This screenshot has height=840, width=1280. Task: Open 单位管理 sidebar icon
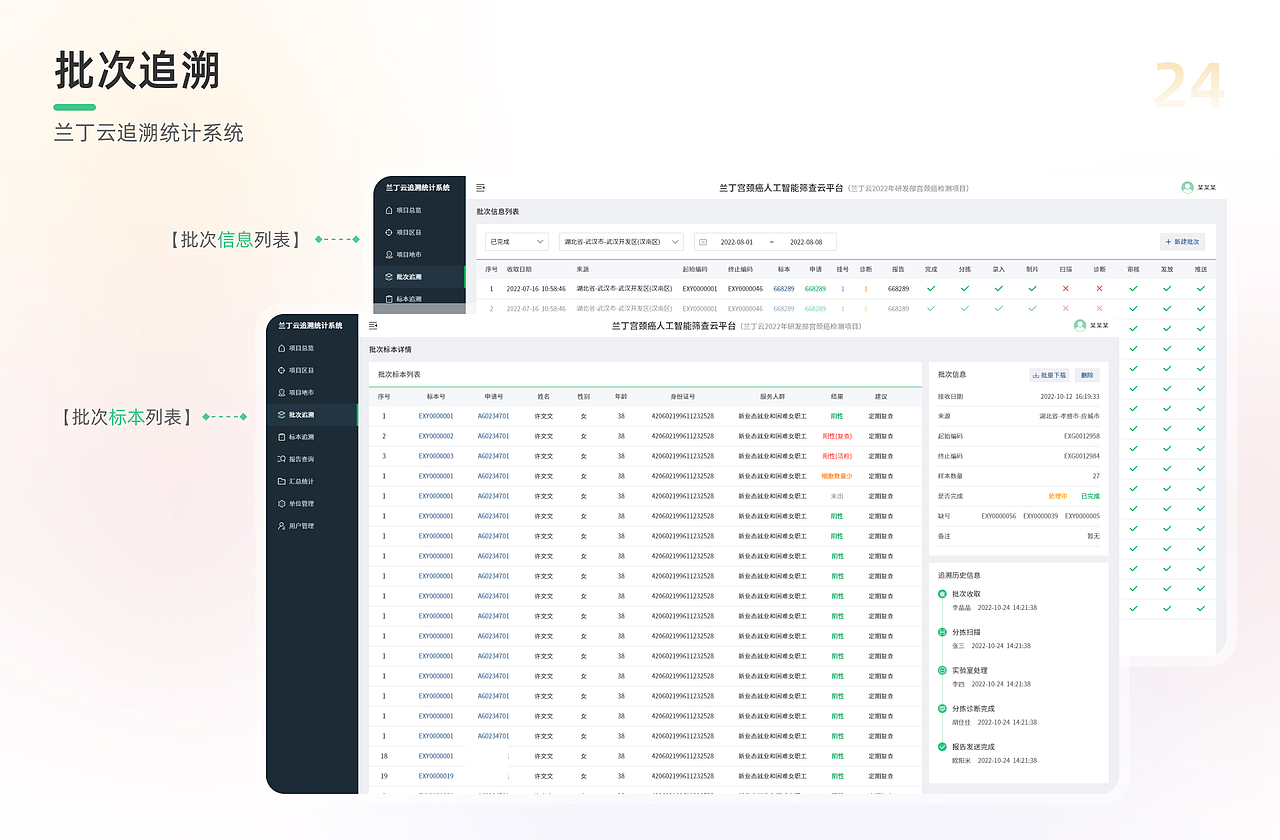point(281,504)
